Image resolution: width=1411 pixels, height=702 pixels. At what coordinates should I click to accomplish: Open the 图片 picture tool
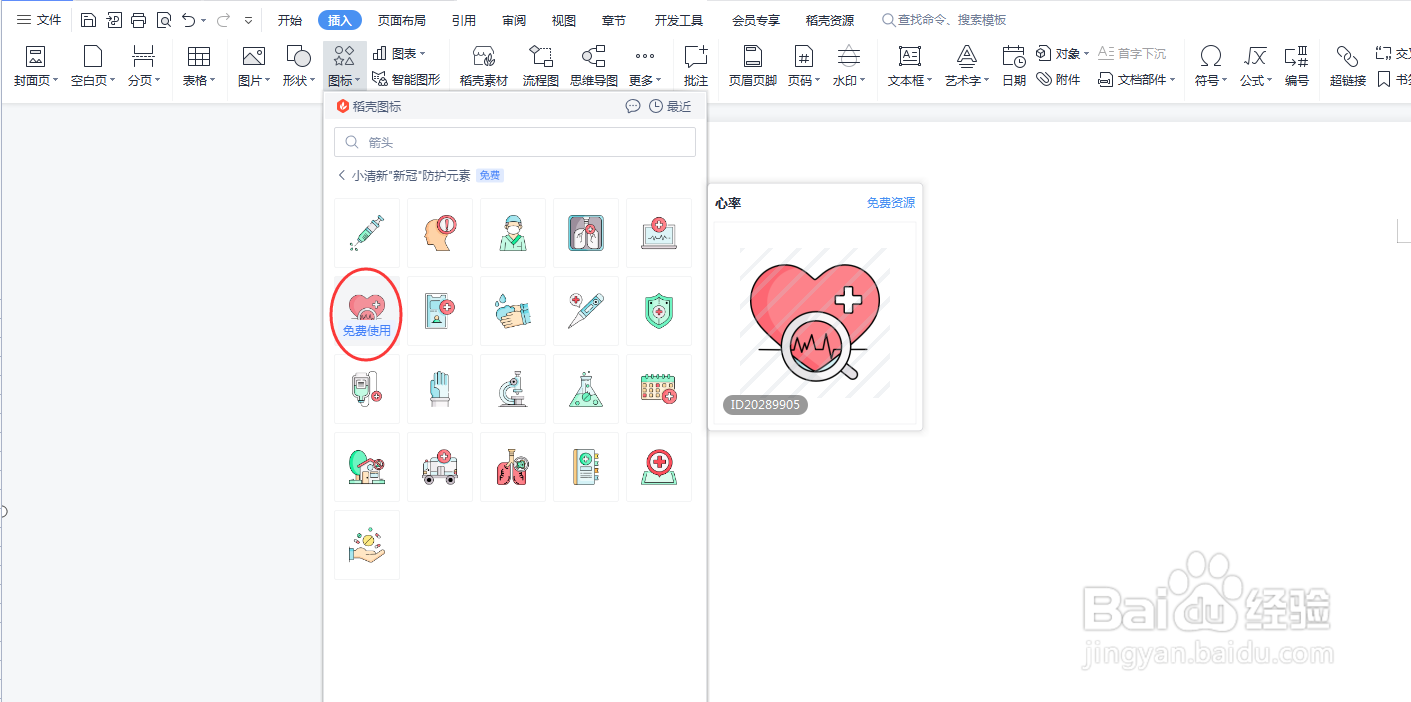pyautogui.click(x=254, y=66)
